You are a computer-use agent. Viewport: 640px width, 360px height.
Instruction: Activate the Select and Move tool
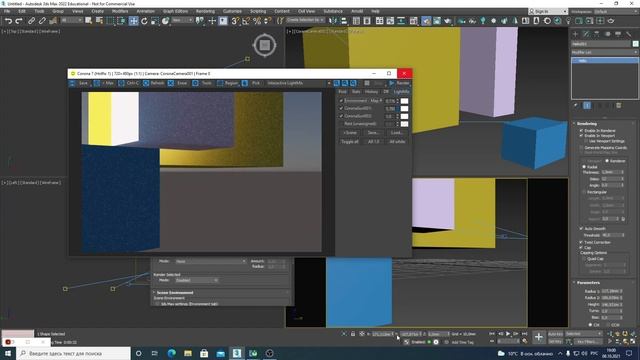tap(133, 21)
